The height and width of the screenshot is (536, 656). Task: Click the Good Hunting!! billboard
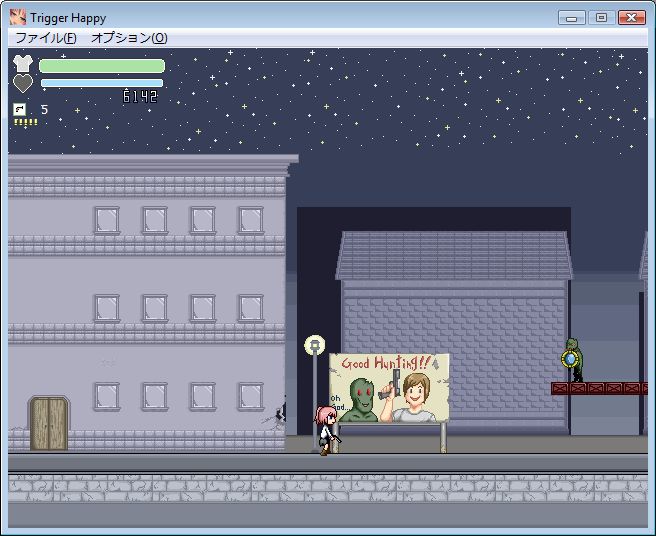(390, 387)
